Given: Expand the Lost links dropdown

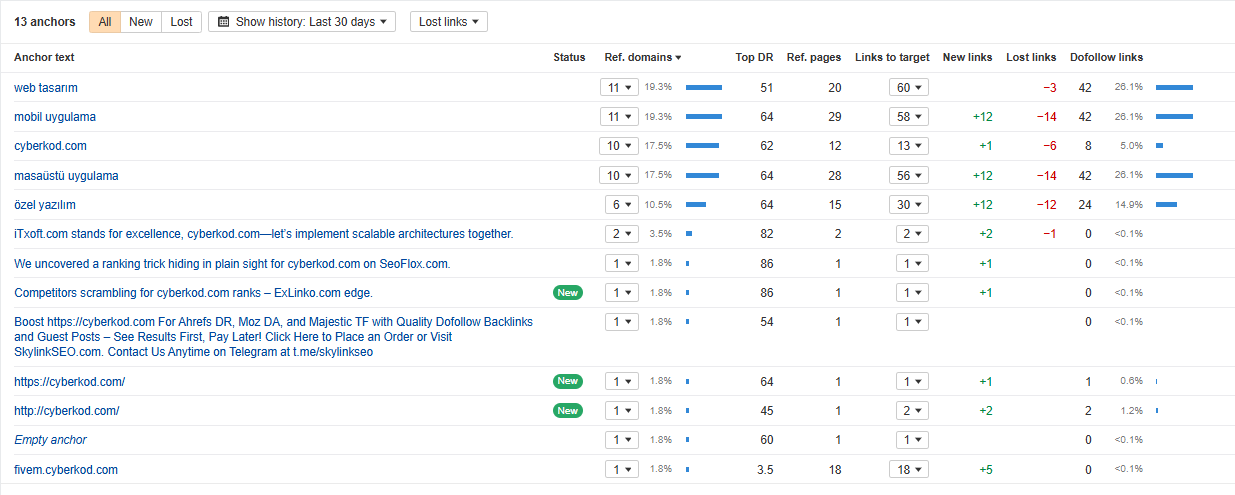Looking at the screenshot, I should coord(448,22).
